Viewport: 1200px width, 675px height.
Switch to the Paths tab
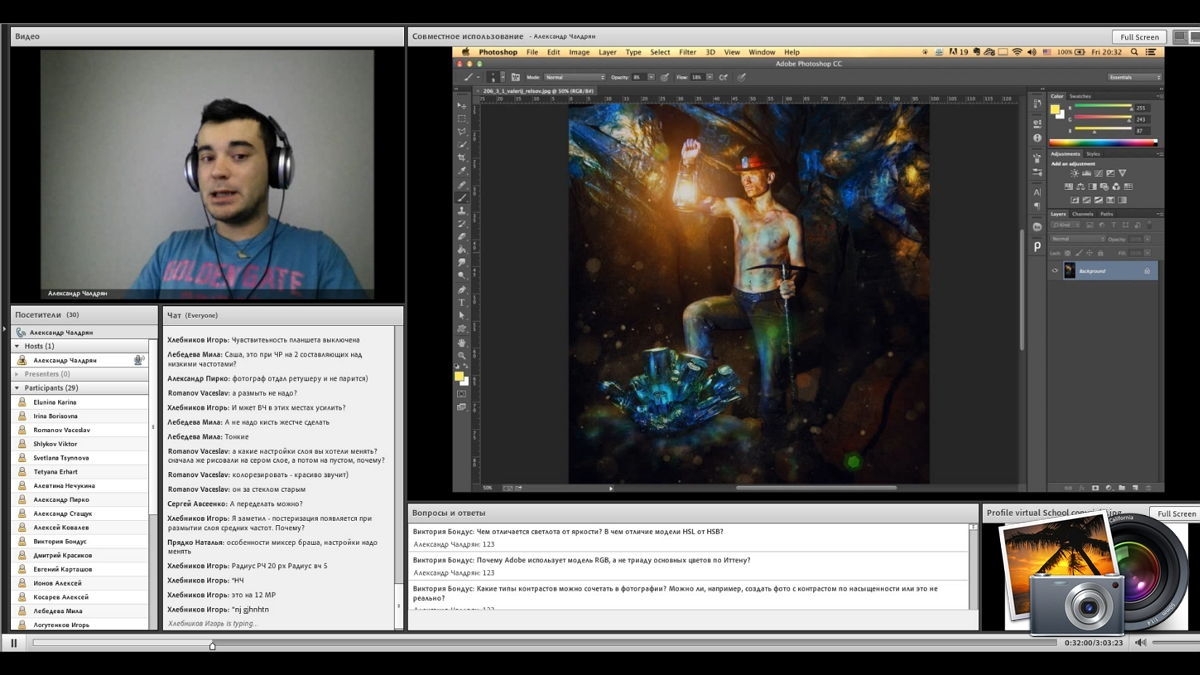pyautogui.click(x=1106, y=214)
